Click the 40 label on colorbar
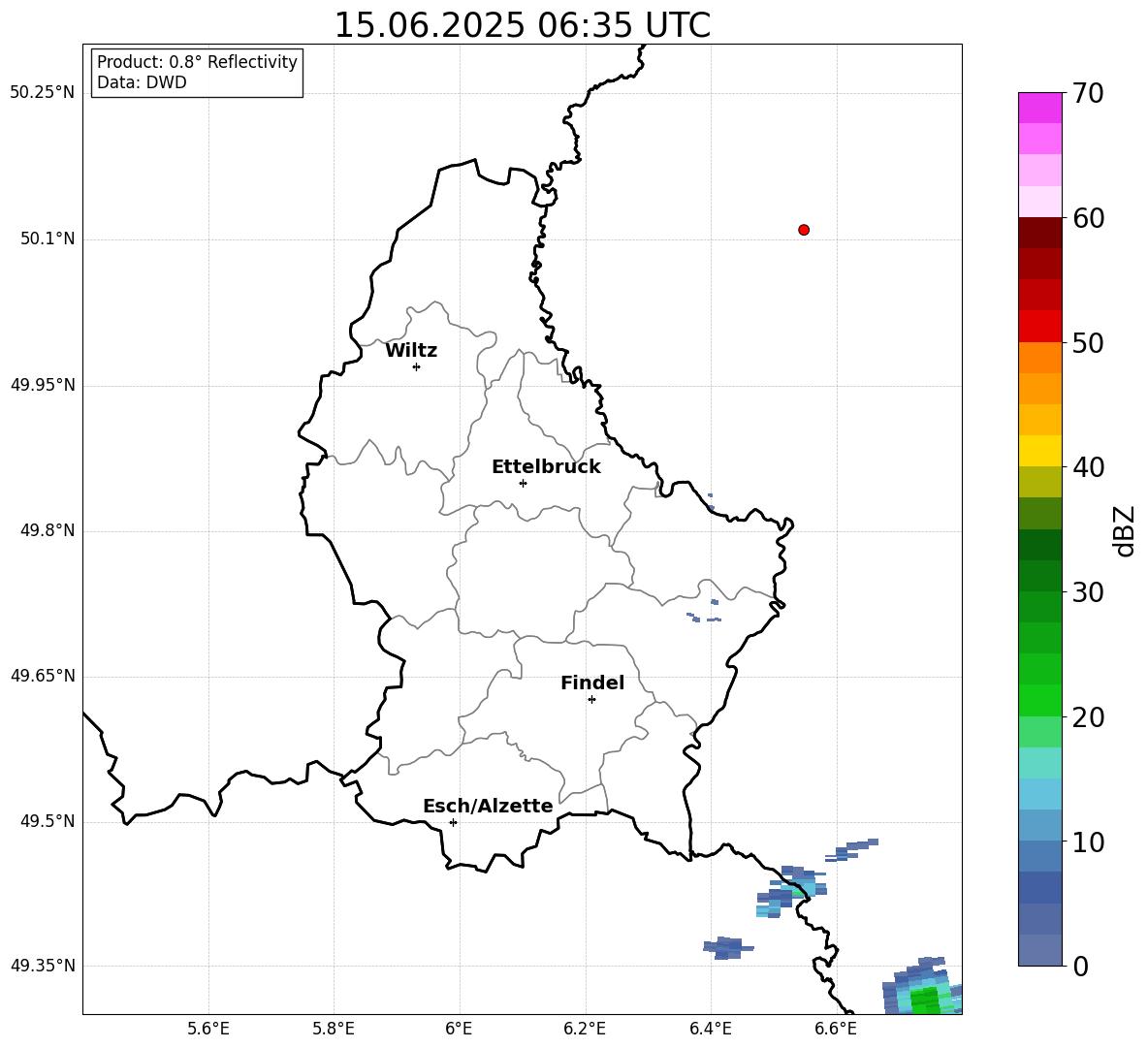1148x1048 pixels. click(1088, 467)
